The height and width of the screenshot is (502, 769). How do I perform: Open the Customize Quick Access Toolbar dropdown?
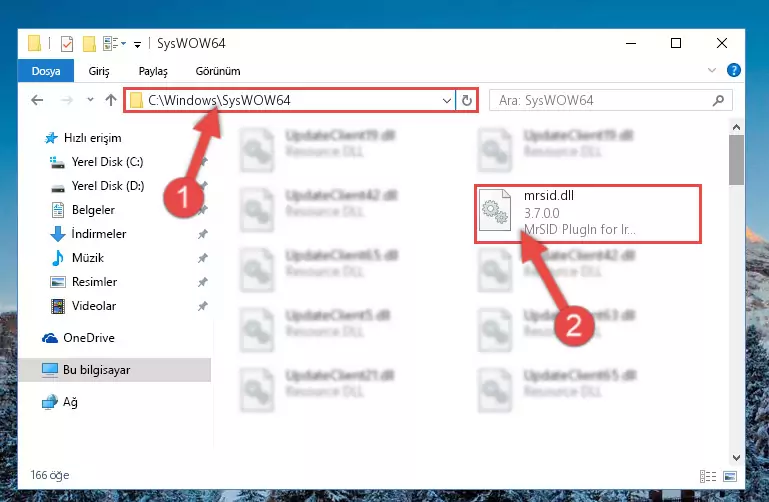[137, 45]
